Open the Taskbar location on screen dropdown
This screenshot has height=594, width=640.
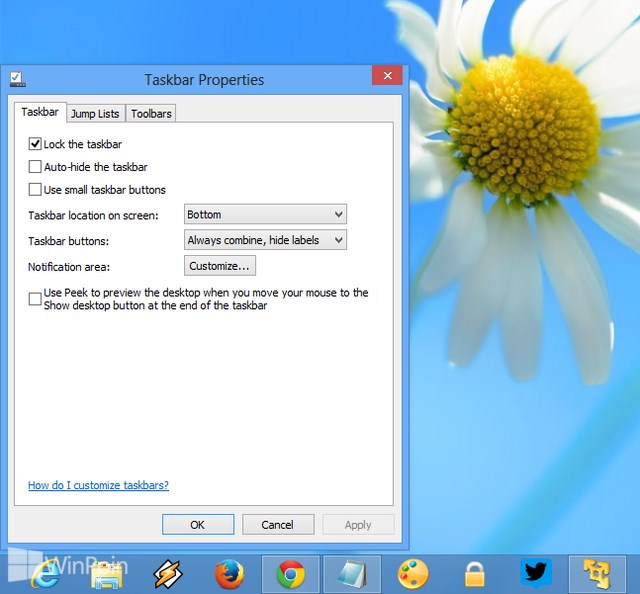[265, 214]
